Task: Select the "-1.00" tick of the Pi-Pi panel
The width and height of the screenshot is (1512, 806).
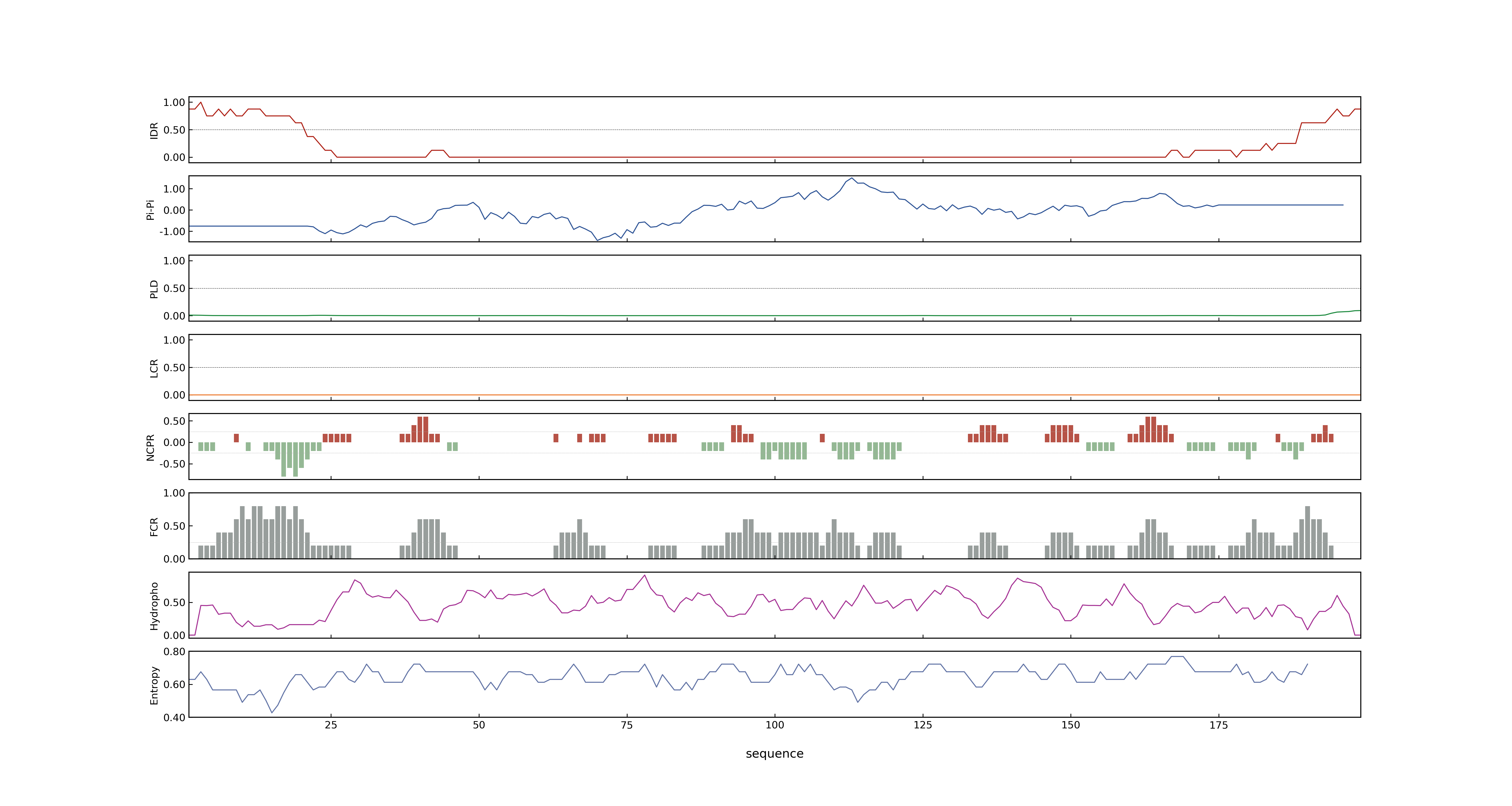Action: (172, 232)
